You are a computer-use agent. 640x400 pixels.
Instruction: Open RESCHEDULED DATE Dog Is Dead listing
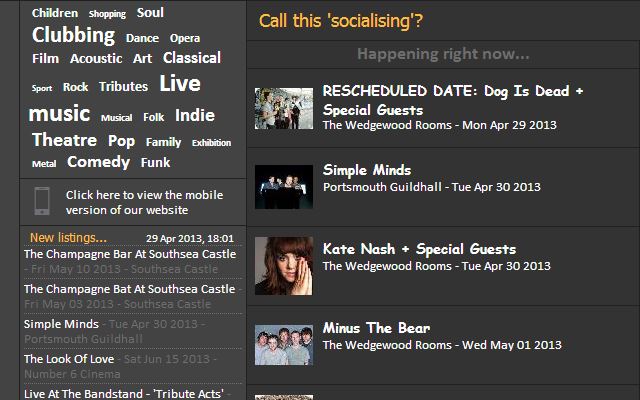coord(453,100)
